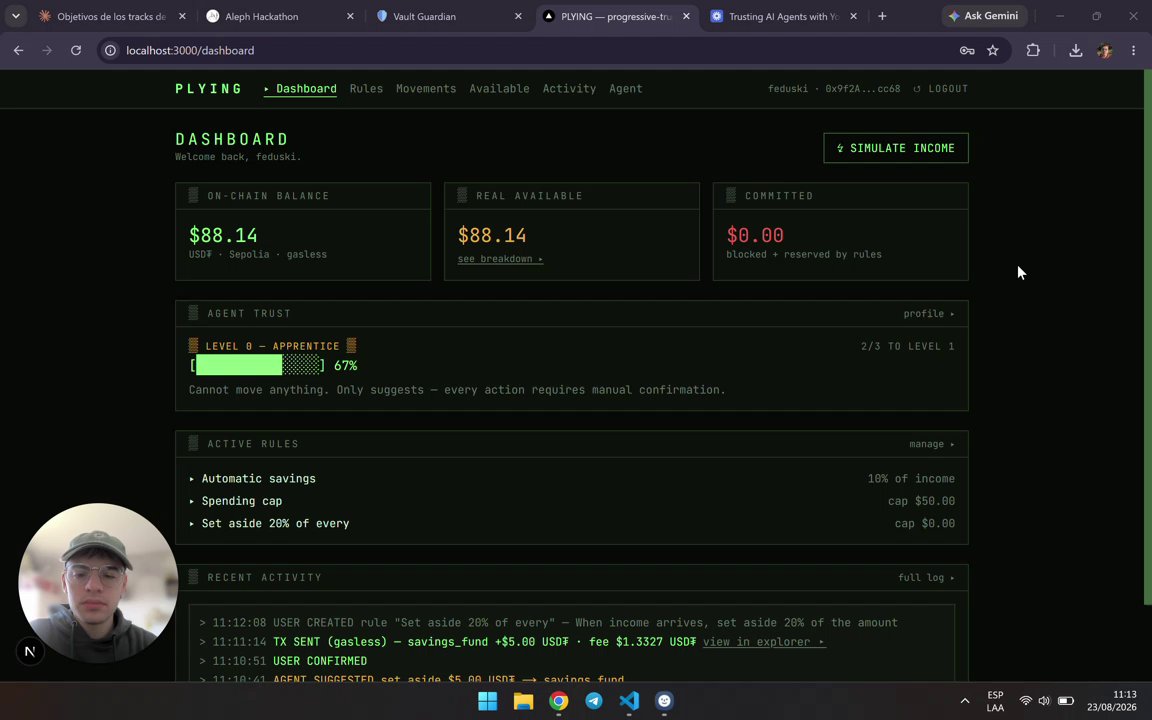Open the Agent navigation tab
This screenshot has width=1152, height=720.
coord(626,88)
